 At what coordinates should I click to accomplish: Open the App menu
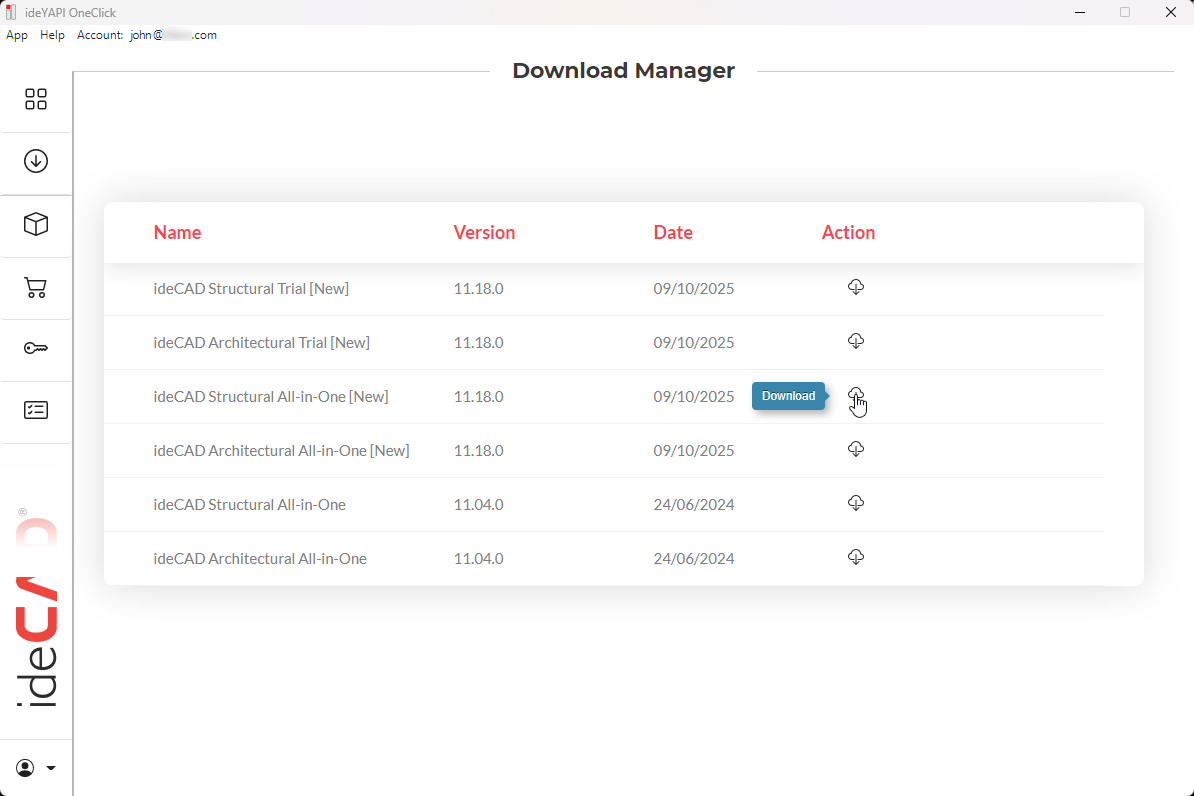tap(17, 35)
